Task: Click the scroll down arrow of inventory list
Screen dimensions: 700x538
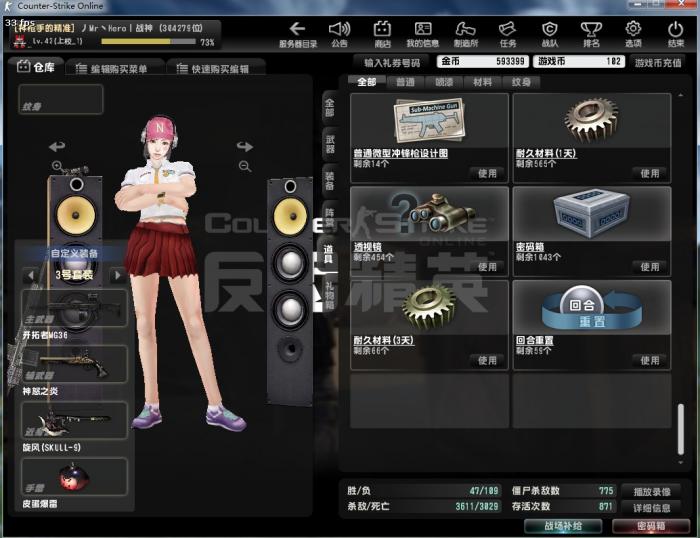Action: click(x=681, y=463)
